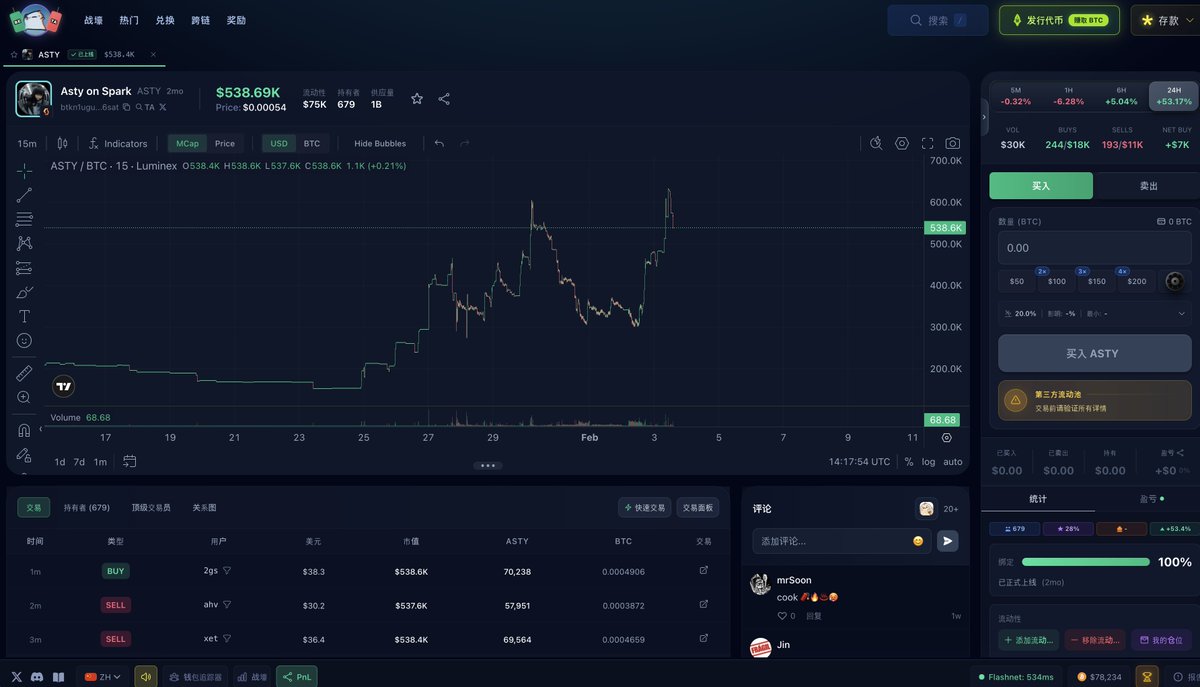Collapse the right trading panel arrow
The height and width of the screenshot is (687, 1200).
pyautogui.click(x=983, y=117)
